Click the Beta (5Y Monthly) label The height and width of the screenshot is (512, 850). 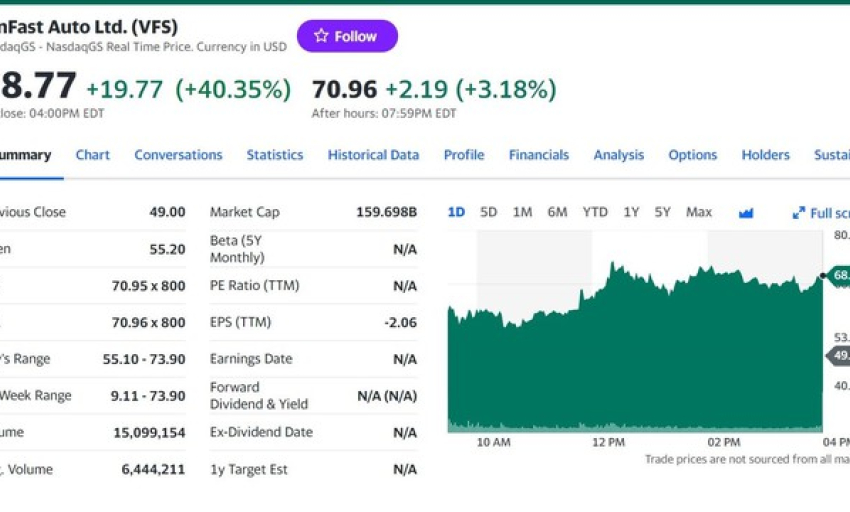(237, 249)
